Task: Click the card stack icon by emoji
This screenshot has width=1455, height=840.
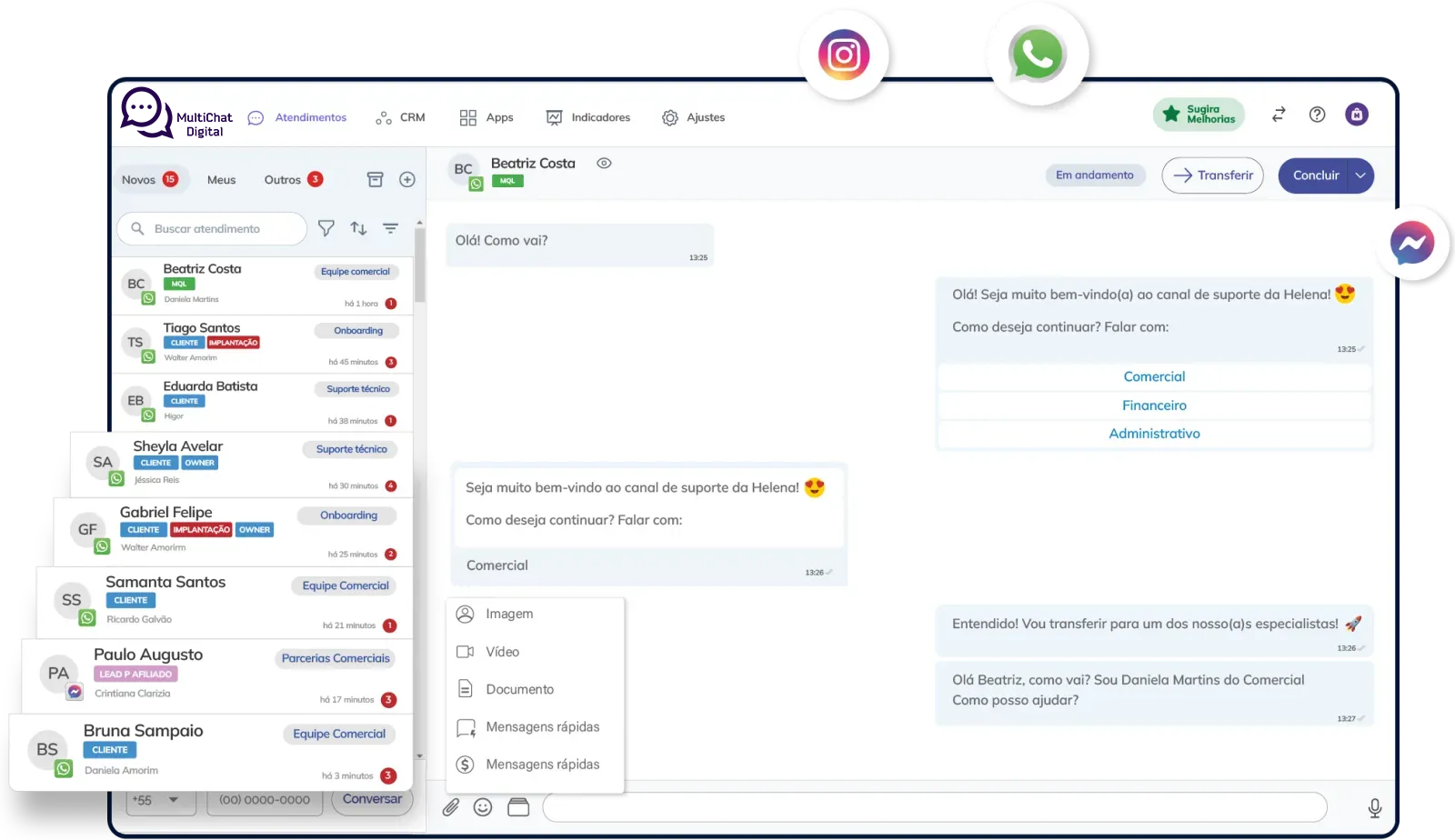Action: click(518, 807)
